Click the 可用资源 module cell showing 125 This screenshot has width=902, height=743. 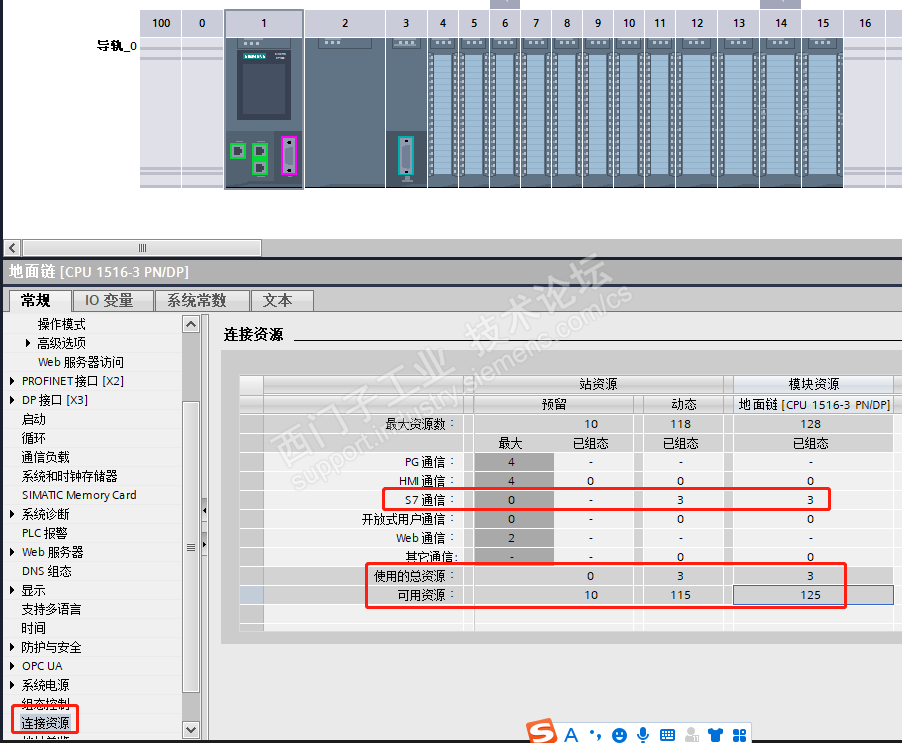tap(813, 595)
